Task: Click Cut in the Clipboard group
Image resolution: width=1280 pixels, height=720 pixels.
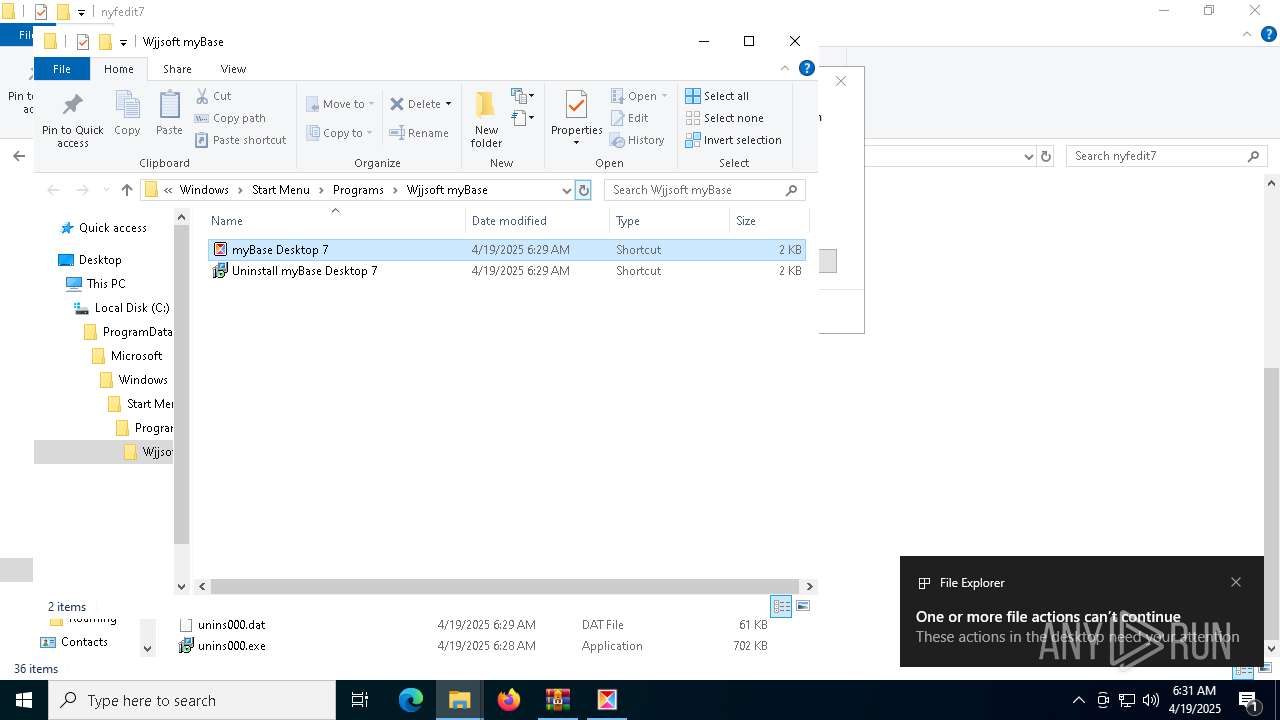Action: (213, 96)
